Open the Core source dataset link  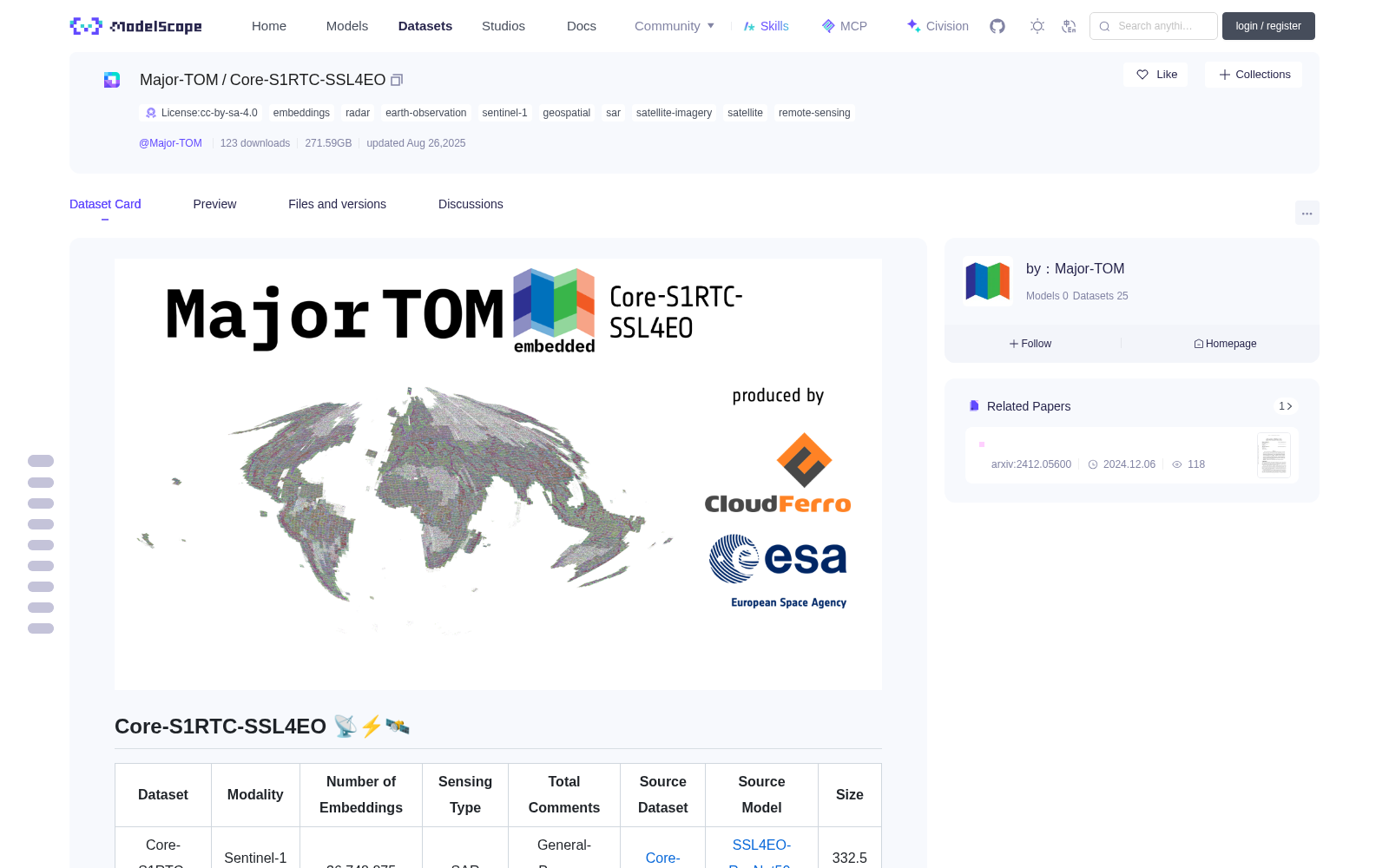point(662,858)
